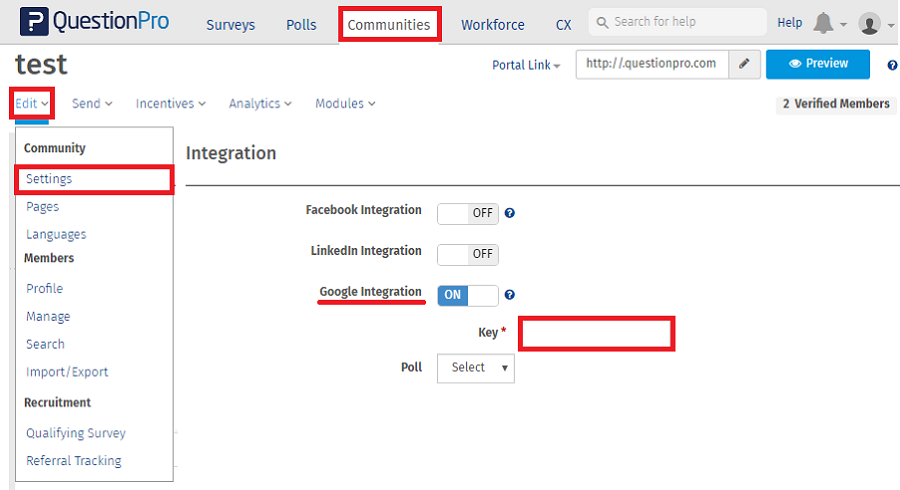
Task: Click the help icon next to Preview
Action: [x=892, y=65]
